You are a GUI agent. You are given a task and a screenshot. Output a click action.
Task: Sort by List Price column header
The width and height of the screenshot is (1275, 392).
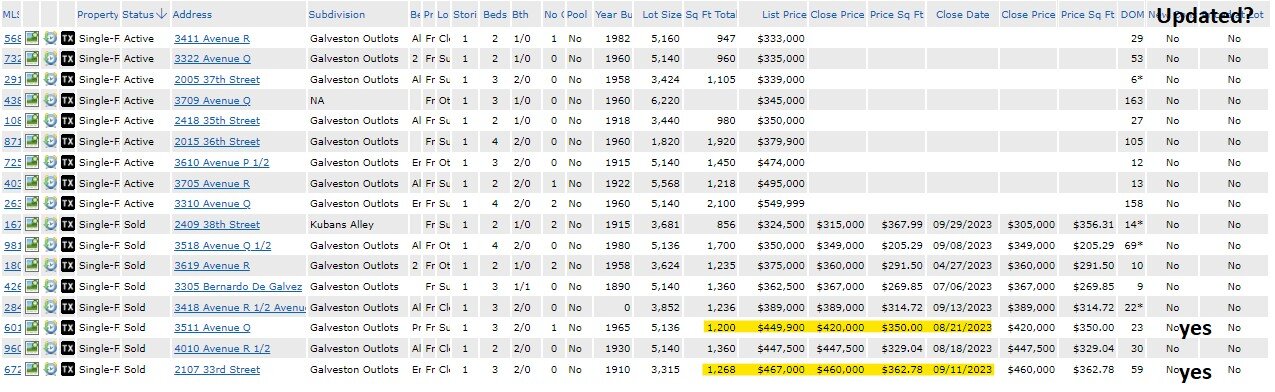click(x=783, y=15)
